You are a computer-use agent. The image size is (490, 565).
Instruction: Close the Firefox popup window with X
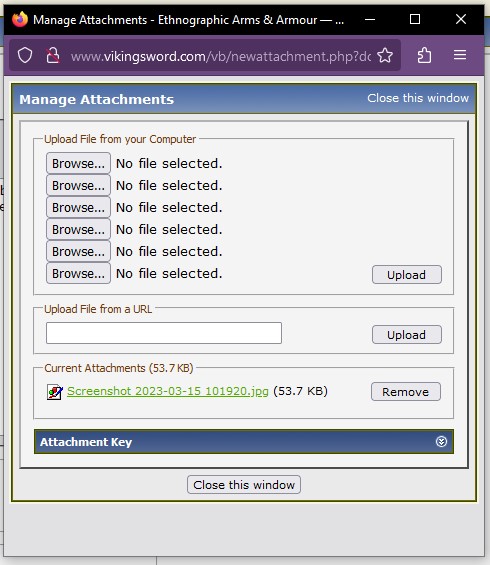tap(461, 19)
